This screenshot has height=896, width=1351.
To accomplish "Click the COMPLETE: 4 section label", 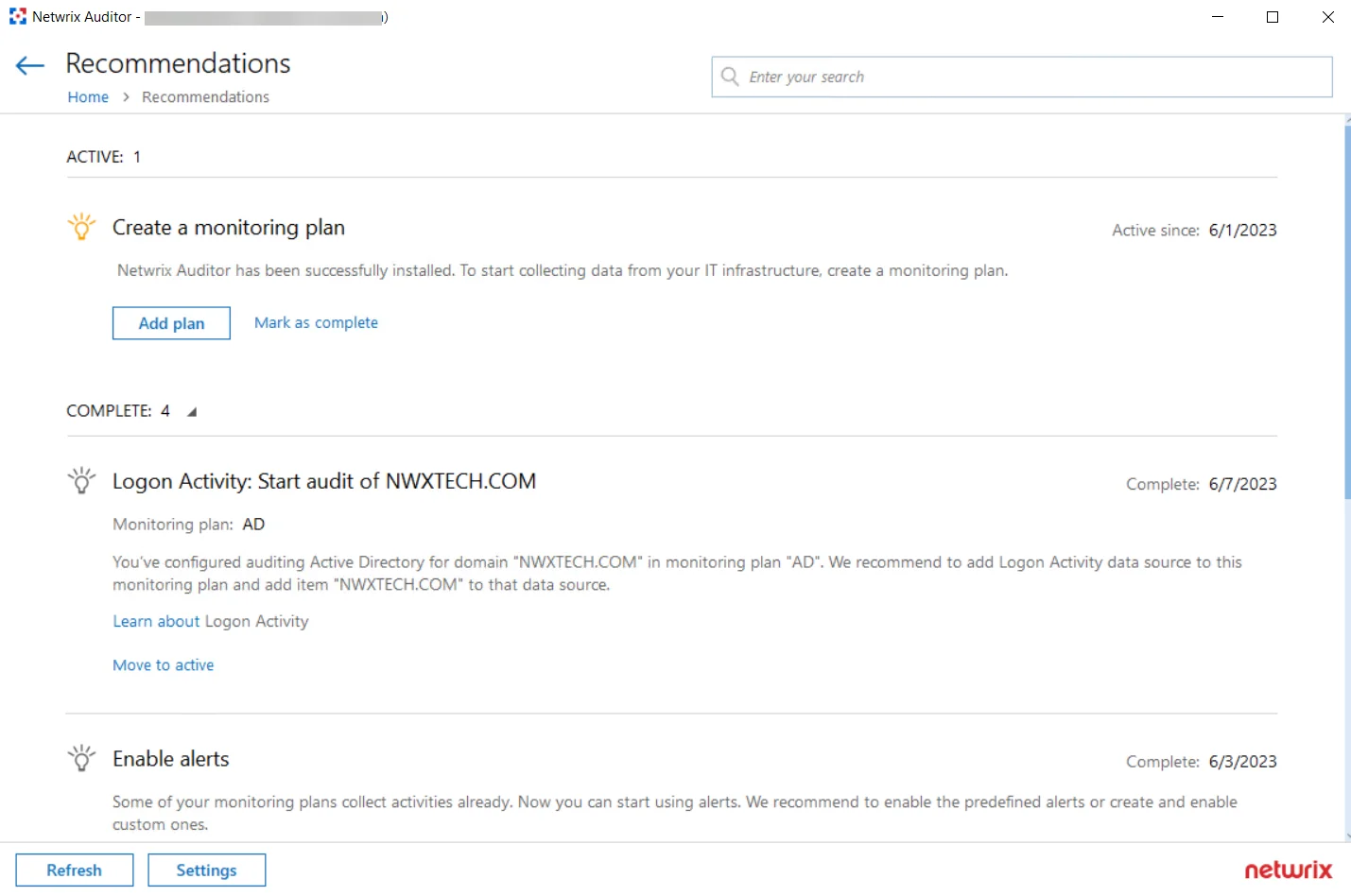I will (118, 410).
